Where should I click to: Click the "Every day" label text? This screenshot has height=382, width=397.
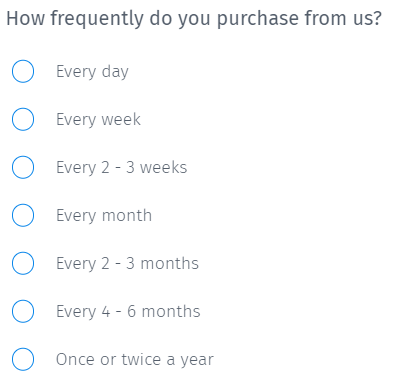tap(92, 72)
